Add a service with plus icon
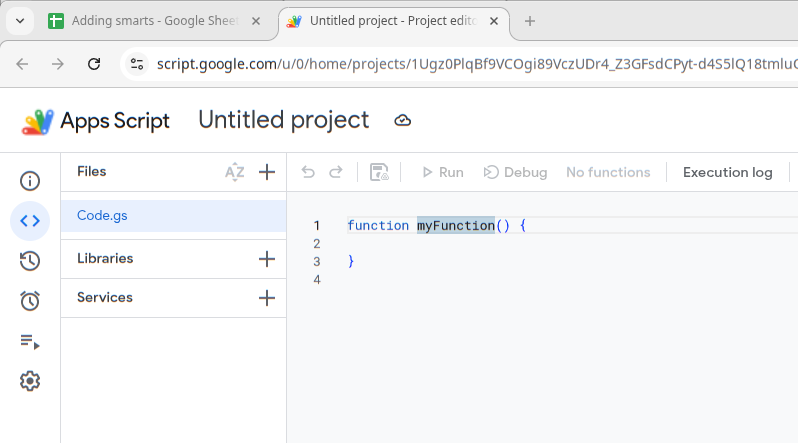This screenshot has height=443, width=798. coord(267,298)
